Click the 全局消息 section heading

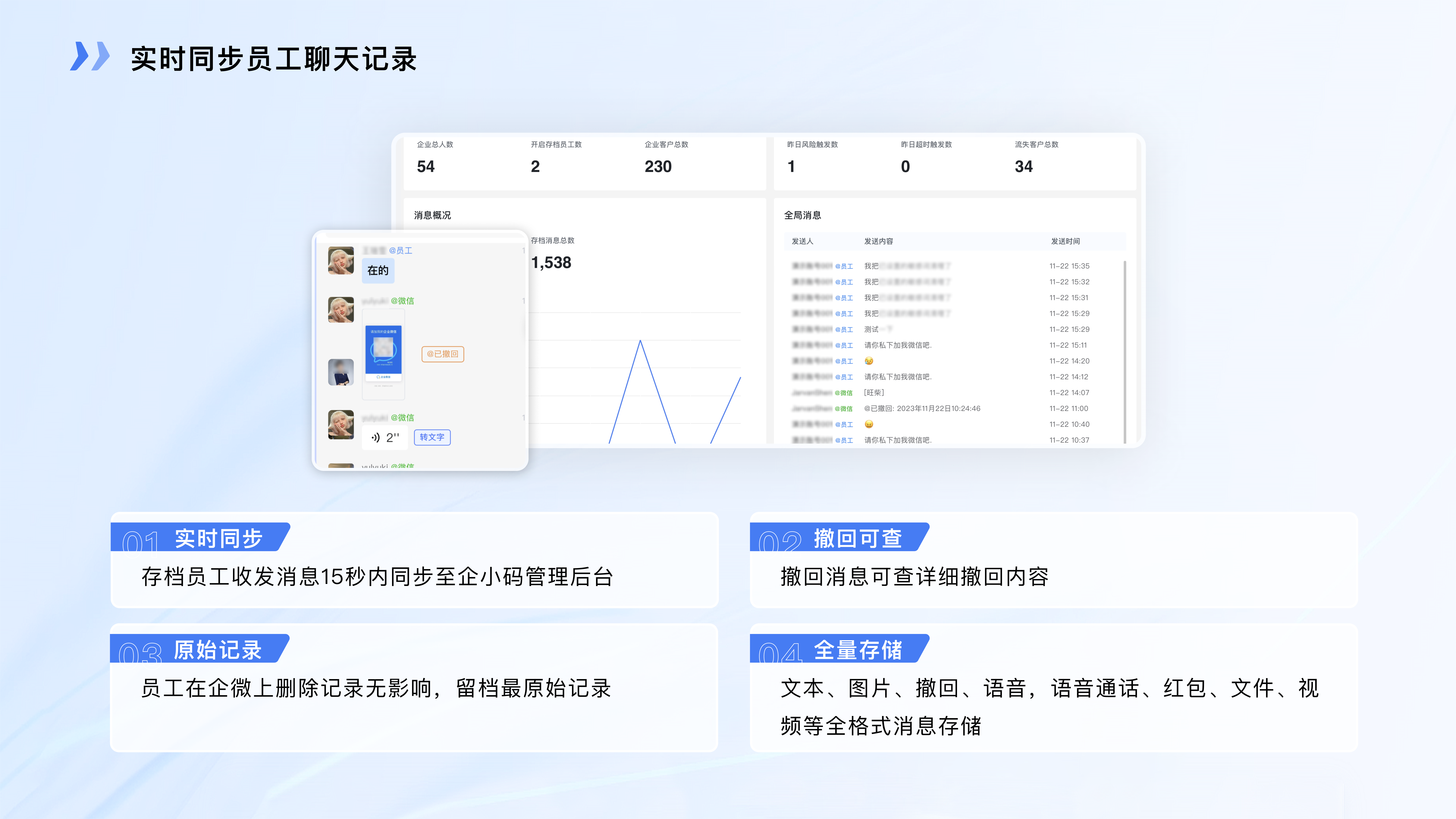click(x=803, y=215)
